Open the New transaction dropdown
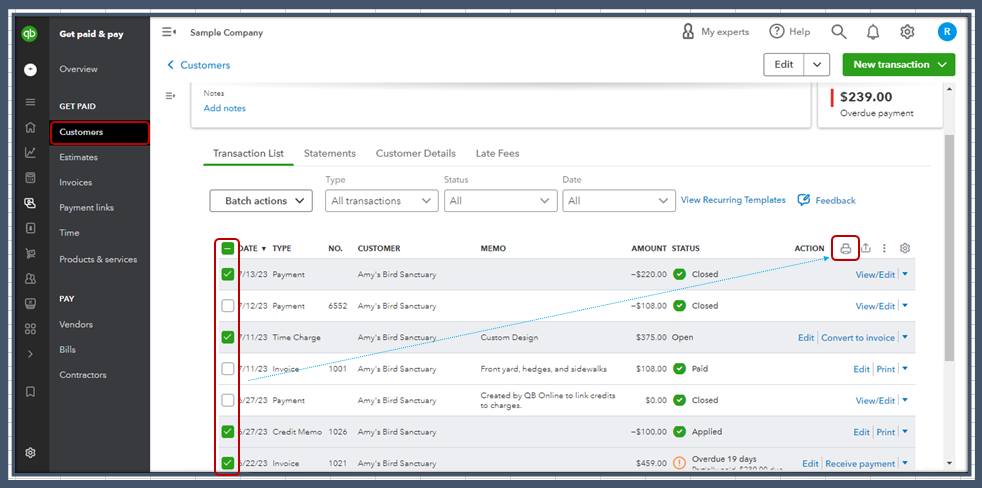 coord(899,65)
